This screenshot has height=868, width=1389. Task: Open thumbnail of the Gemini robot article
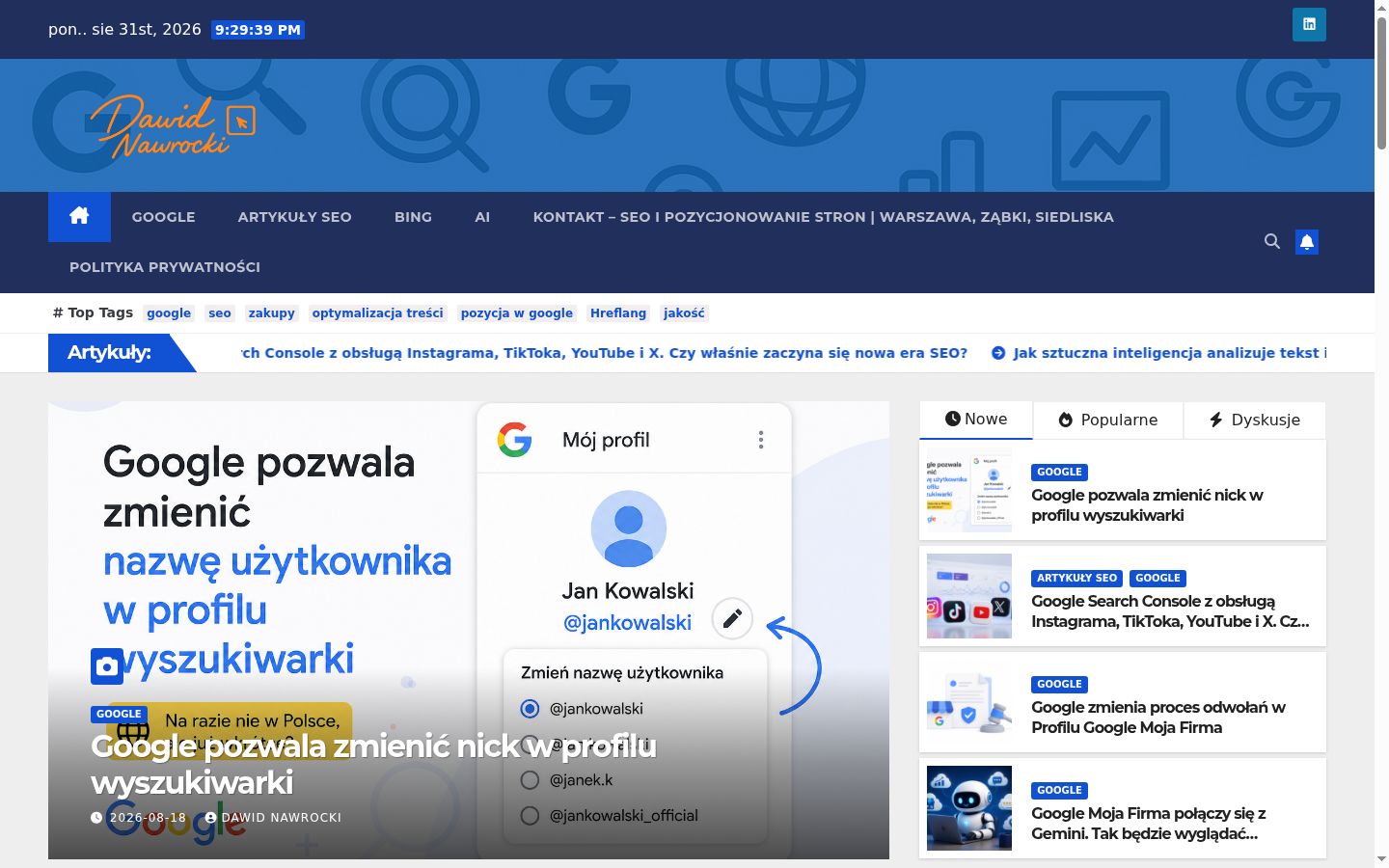coord(969,808)
